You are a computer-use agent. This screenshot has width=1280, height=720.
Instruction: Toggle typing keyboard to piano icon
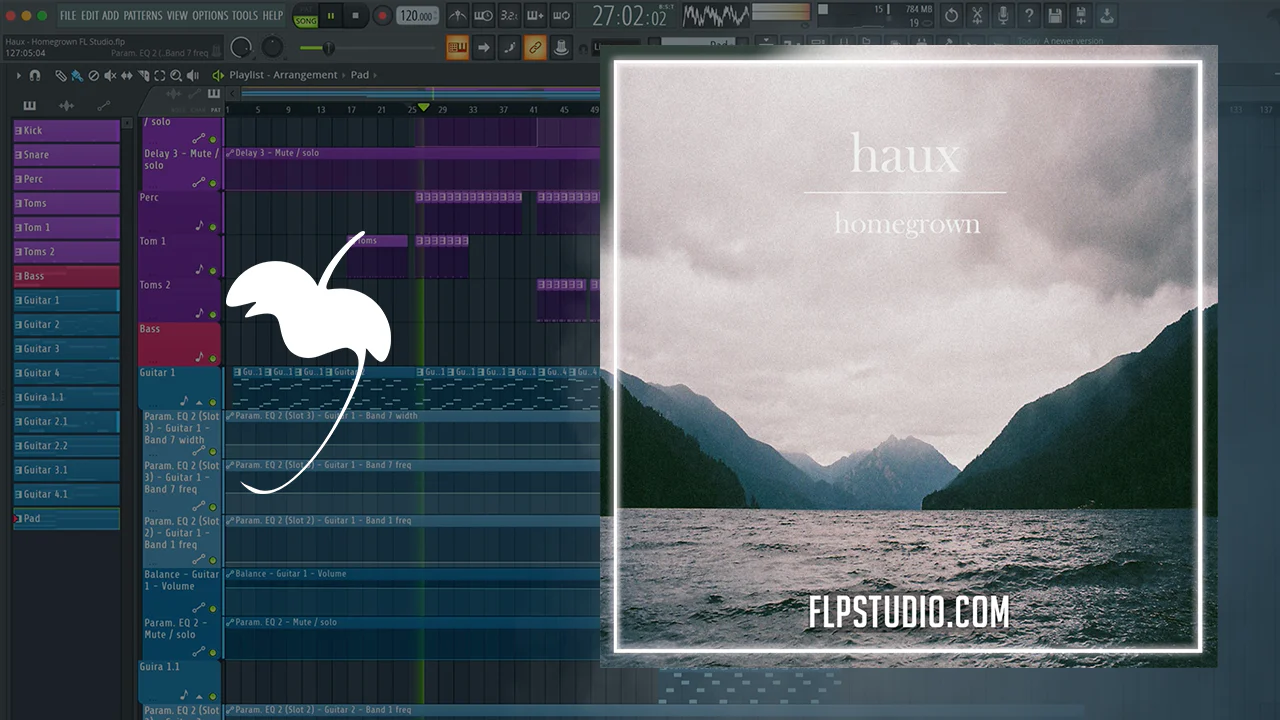pos(457,47)
